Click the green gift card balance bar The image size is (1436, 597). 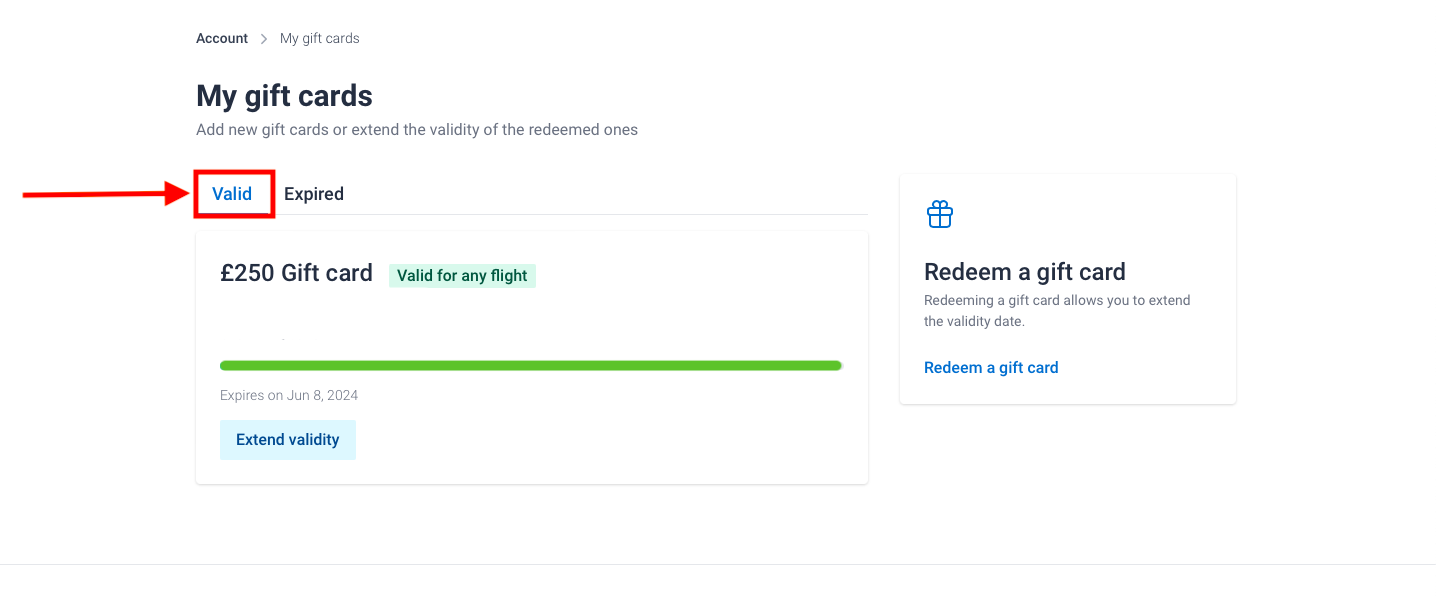click(x=531, y=366)
